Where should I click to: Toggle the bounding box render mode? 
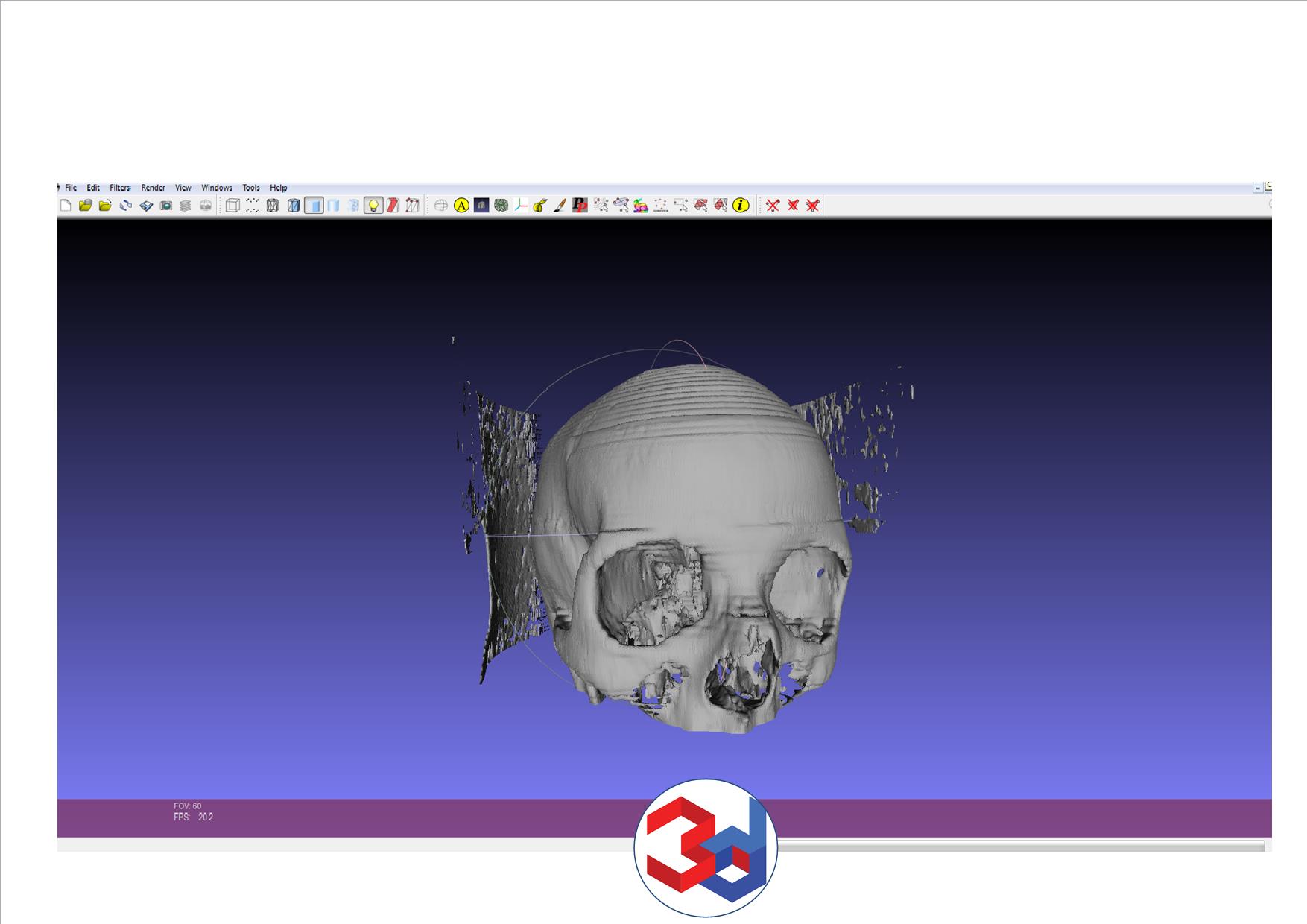tap(232, 206)
